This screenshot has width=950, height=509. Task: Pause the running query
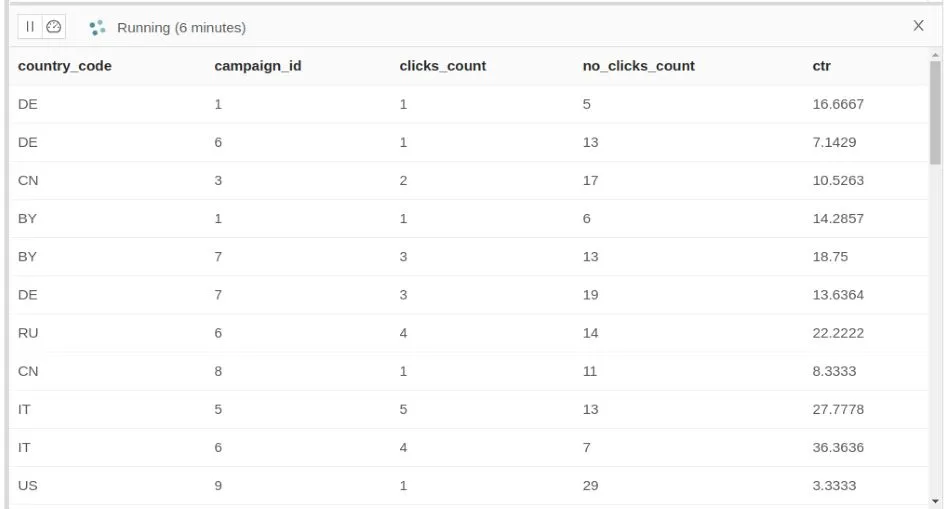(x=30, y=27)
